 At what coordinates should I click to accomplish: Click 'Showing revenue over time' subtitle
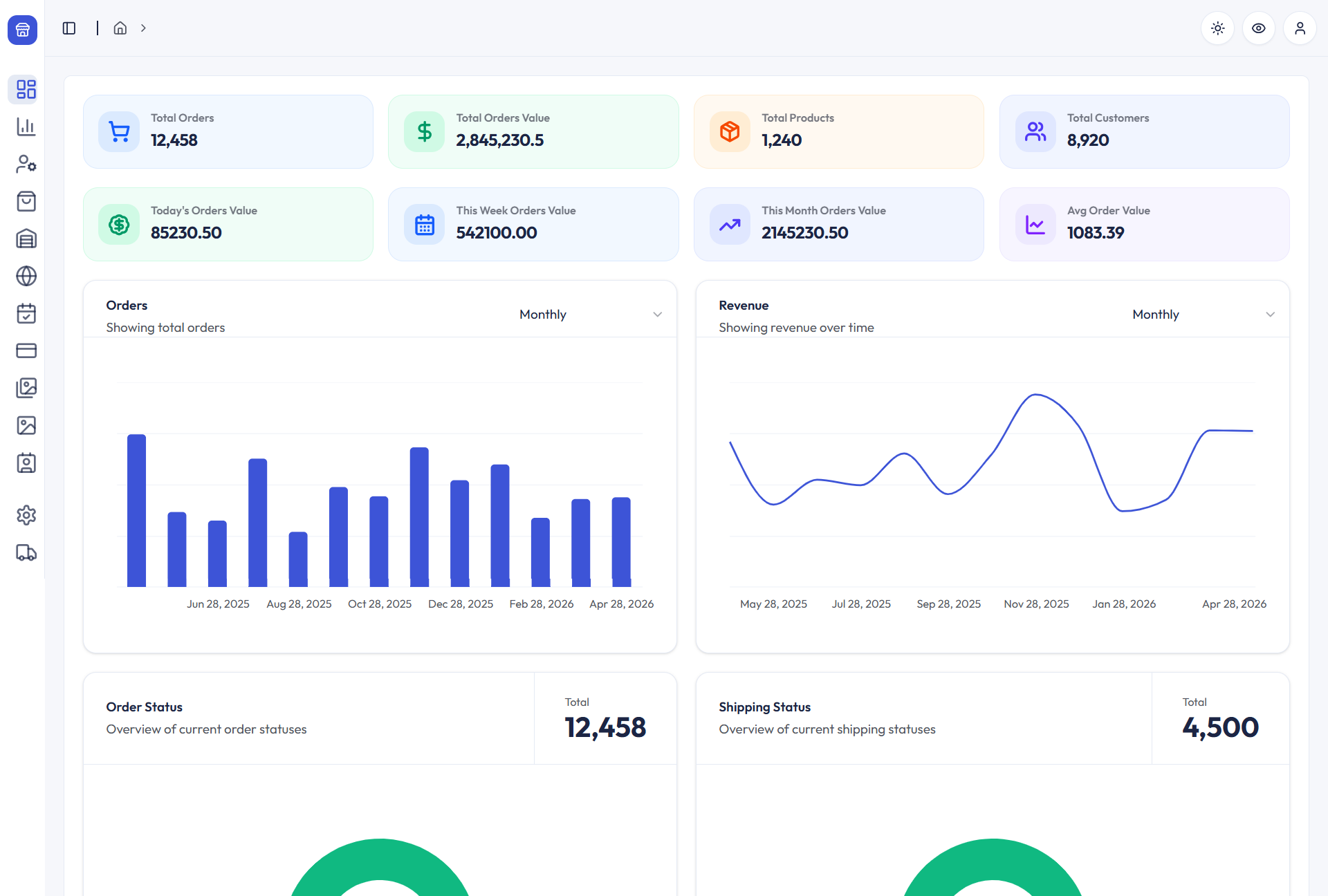click(796, 328)
